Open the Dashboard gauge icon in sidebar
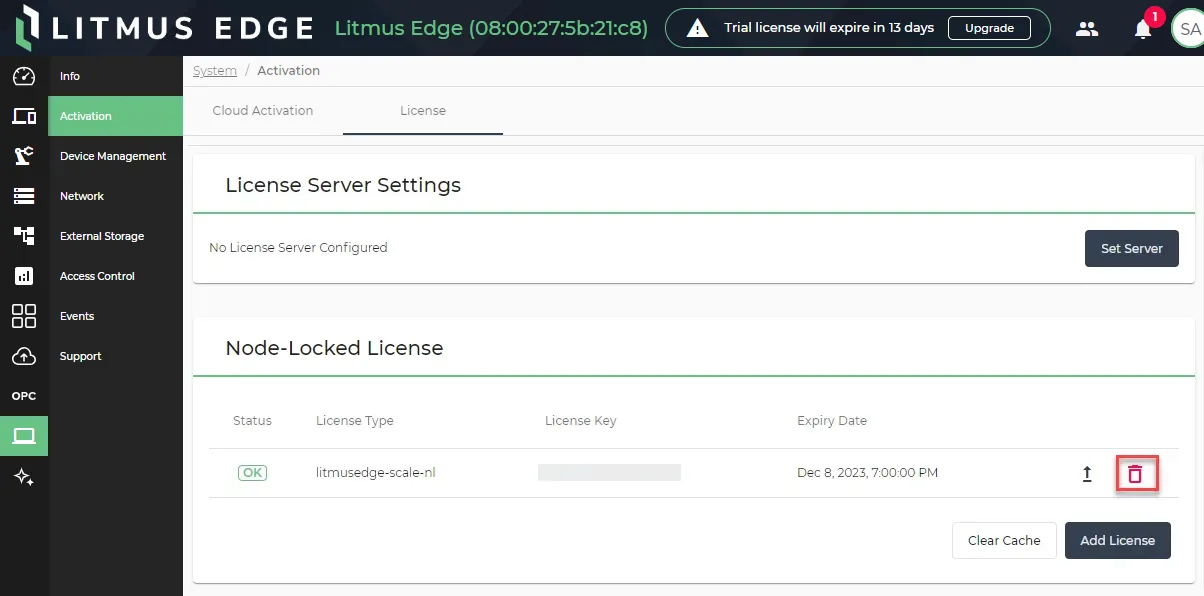The height and width of the screenshot is (596, 1204). [x=24, y=76]
